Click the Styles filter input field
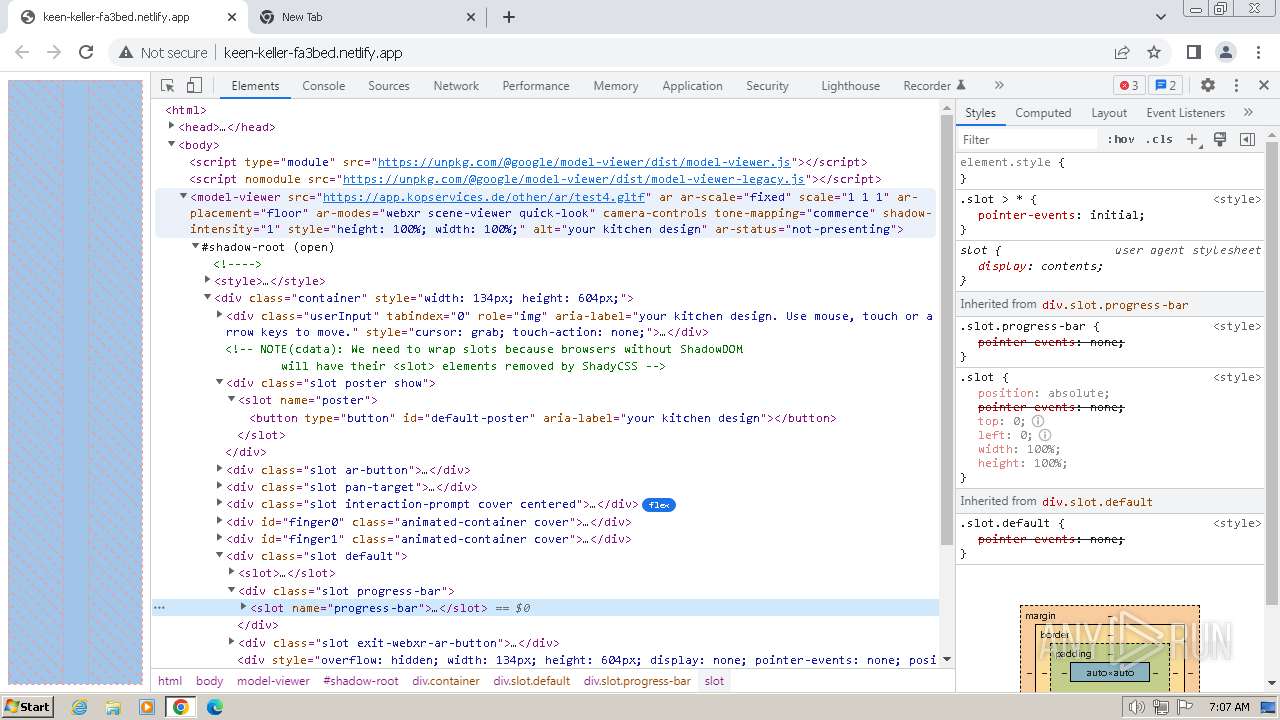 [x=1028, y=140]
